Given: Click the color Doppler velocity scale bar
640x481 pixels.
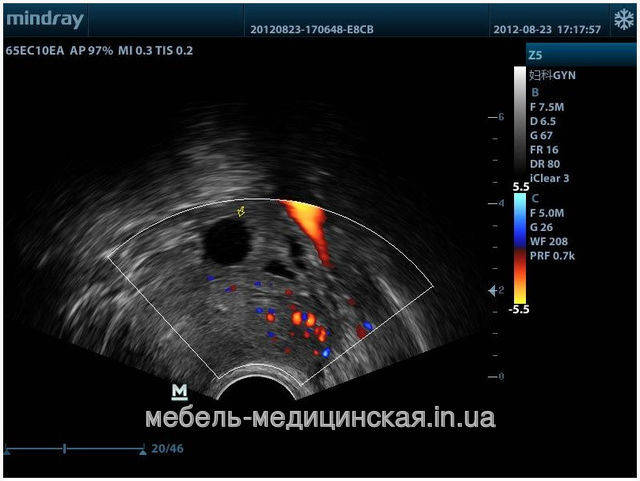Looking at the screenshot, I should point(519,248).
